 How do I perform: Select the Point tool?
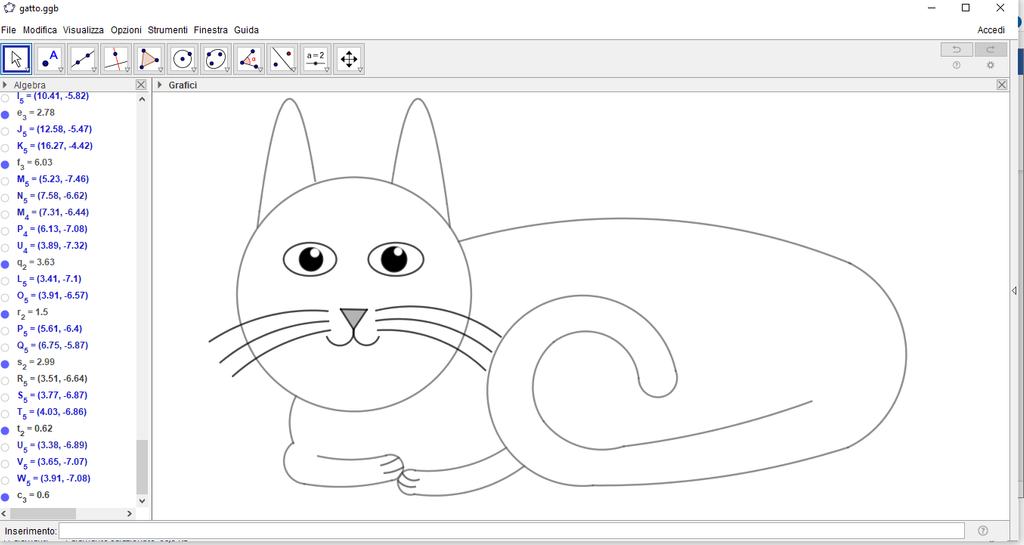tap(49, 59)
